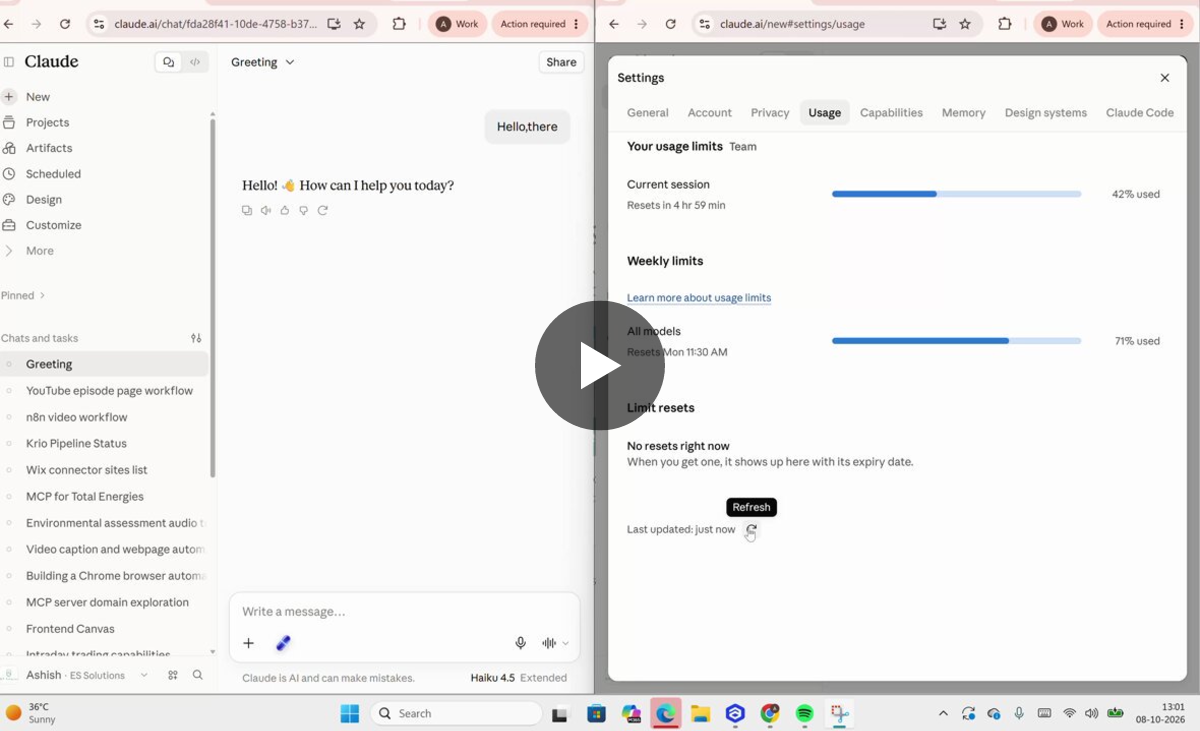Collapse the Claude sidebar with the panel toggle
Screen dimensions: 1200x731
(x=9, y=62)
